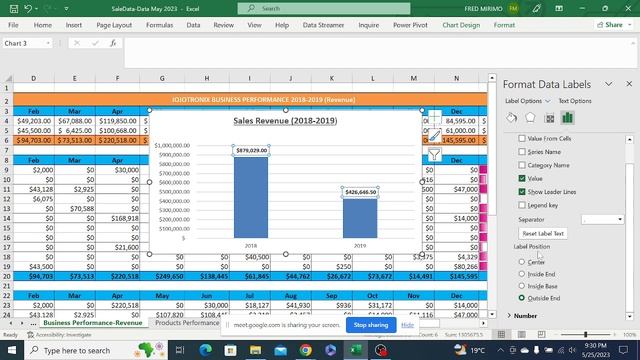Open the Formulas ribbon tab

(160, 25)
